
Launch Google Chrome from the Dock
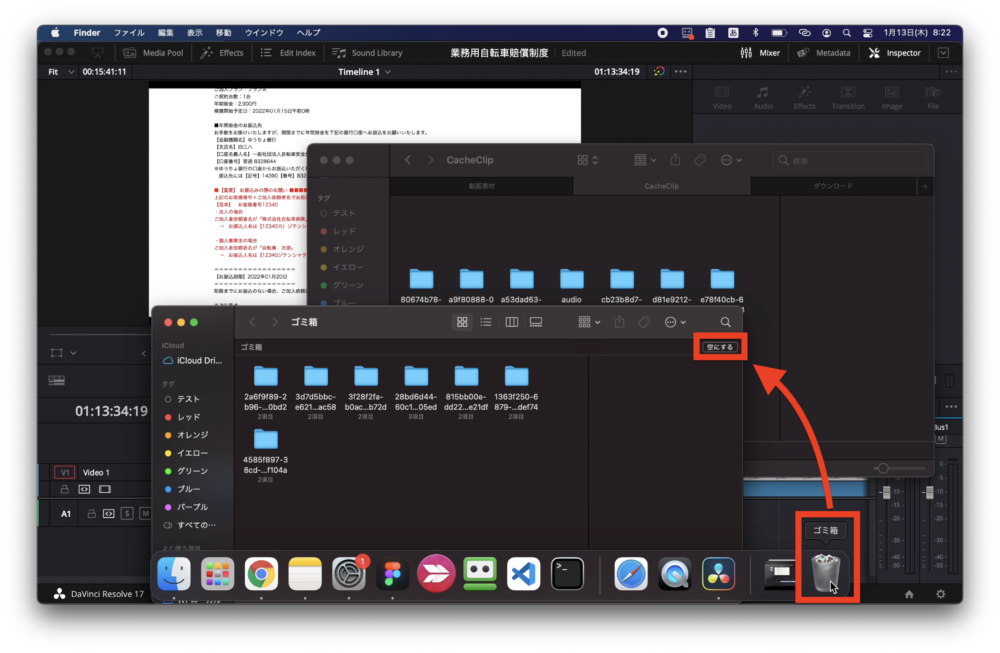point(261,573)
